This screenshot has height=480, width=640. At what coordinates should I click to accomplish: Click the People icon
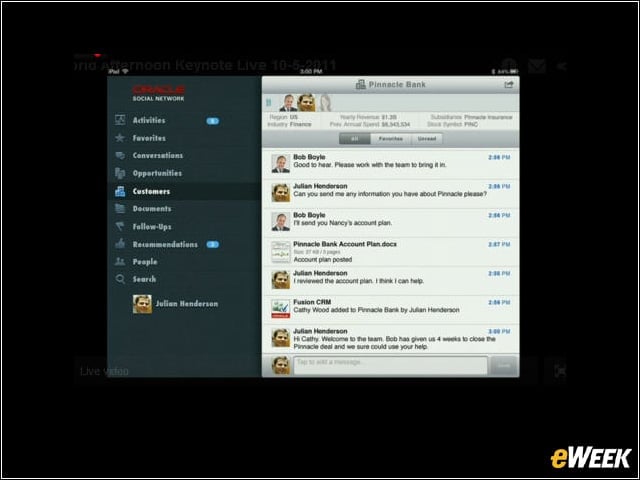coord(120,261)
